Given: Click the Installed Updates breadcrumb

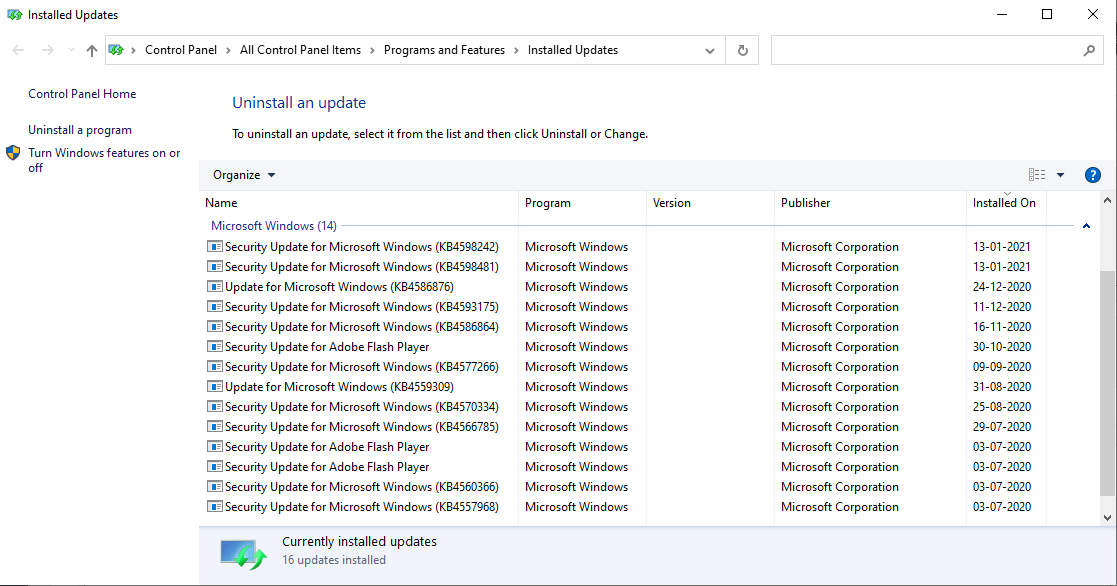Looking at the screenshot, I should pos(573,50).
